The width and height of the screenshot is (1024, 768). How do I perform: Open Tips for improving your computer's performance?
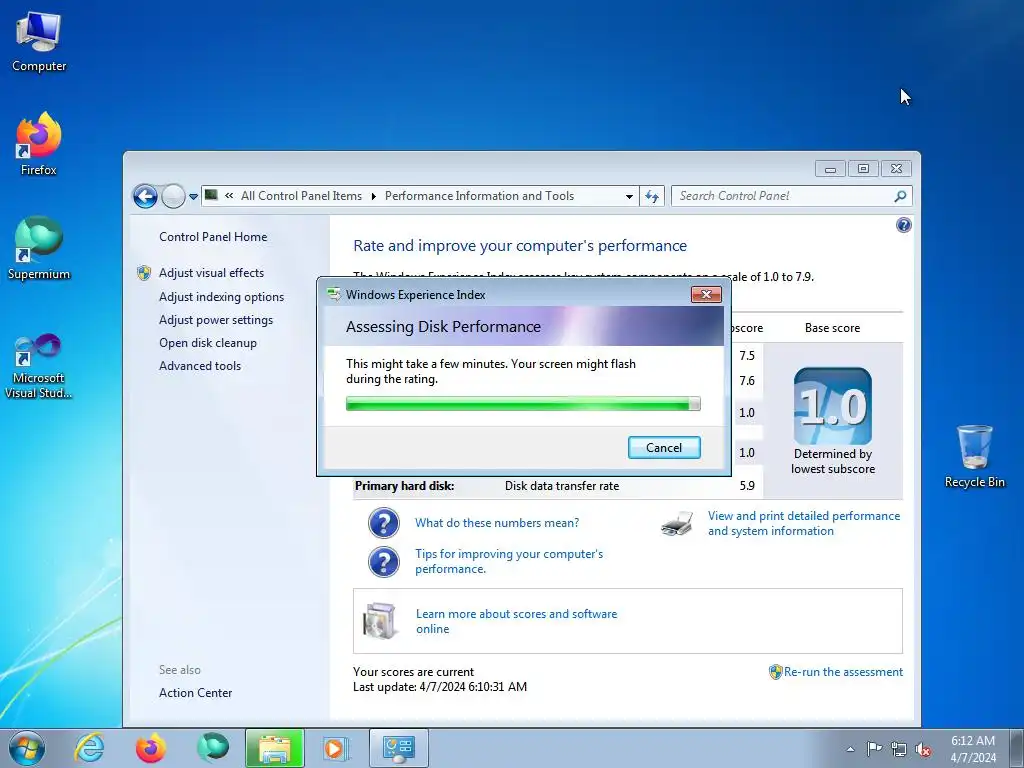pos(509,561)
